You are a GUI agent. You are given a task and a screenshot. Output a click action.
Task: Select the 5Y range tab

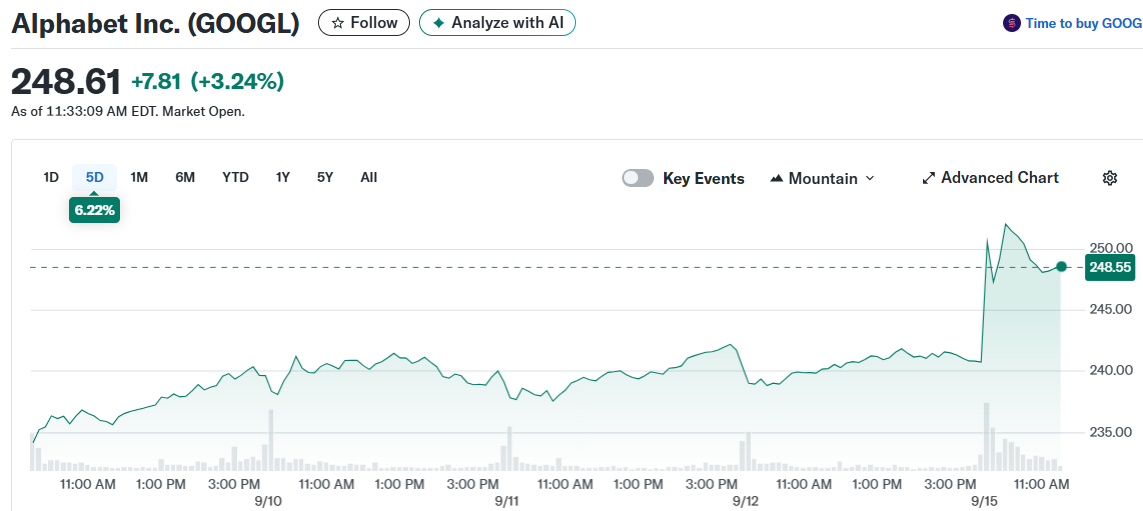(x=325, y=177)
